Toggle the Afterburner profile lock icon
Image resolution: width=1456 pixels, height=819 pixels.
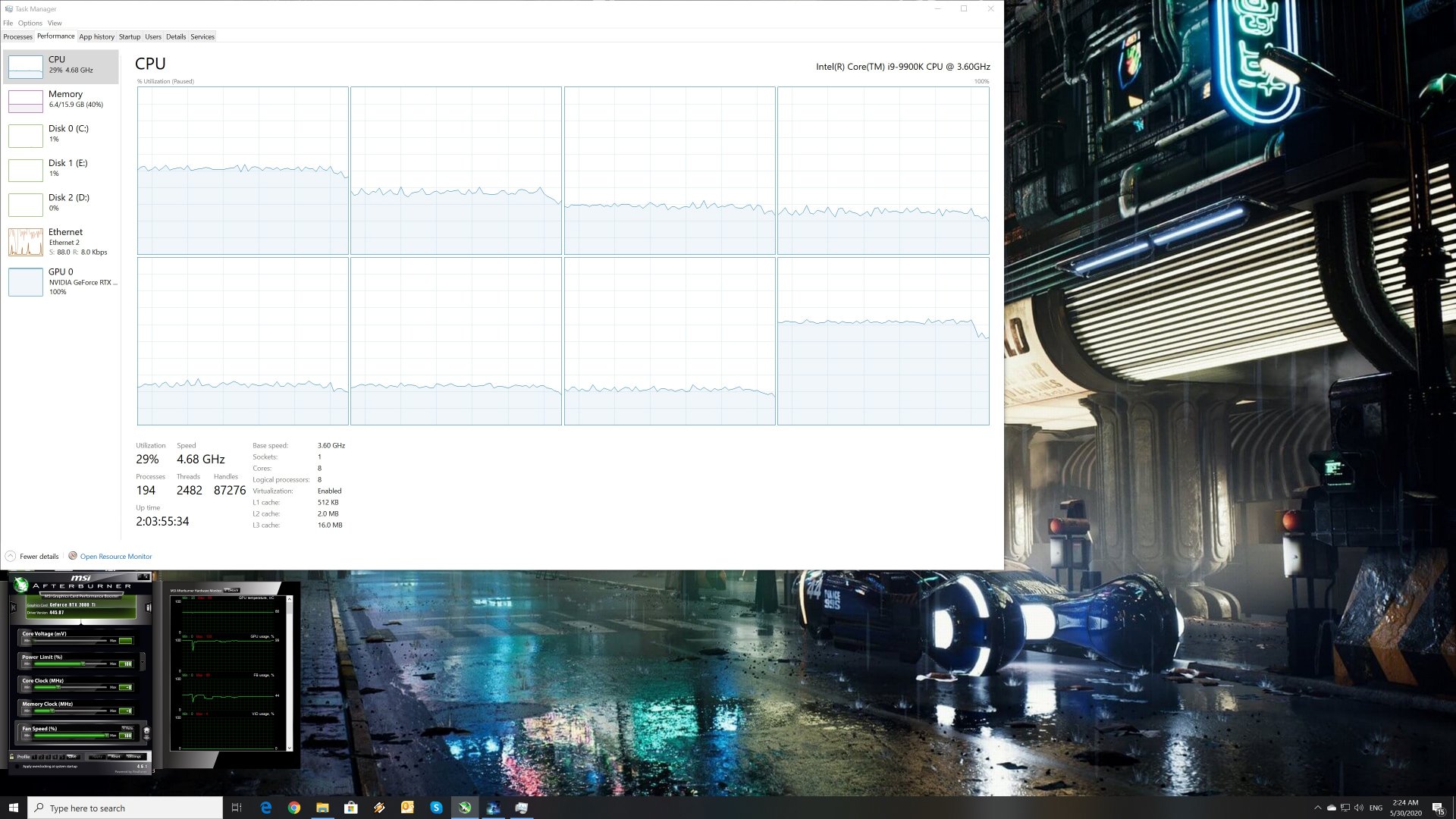coord(11,756)
